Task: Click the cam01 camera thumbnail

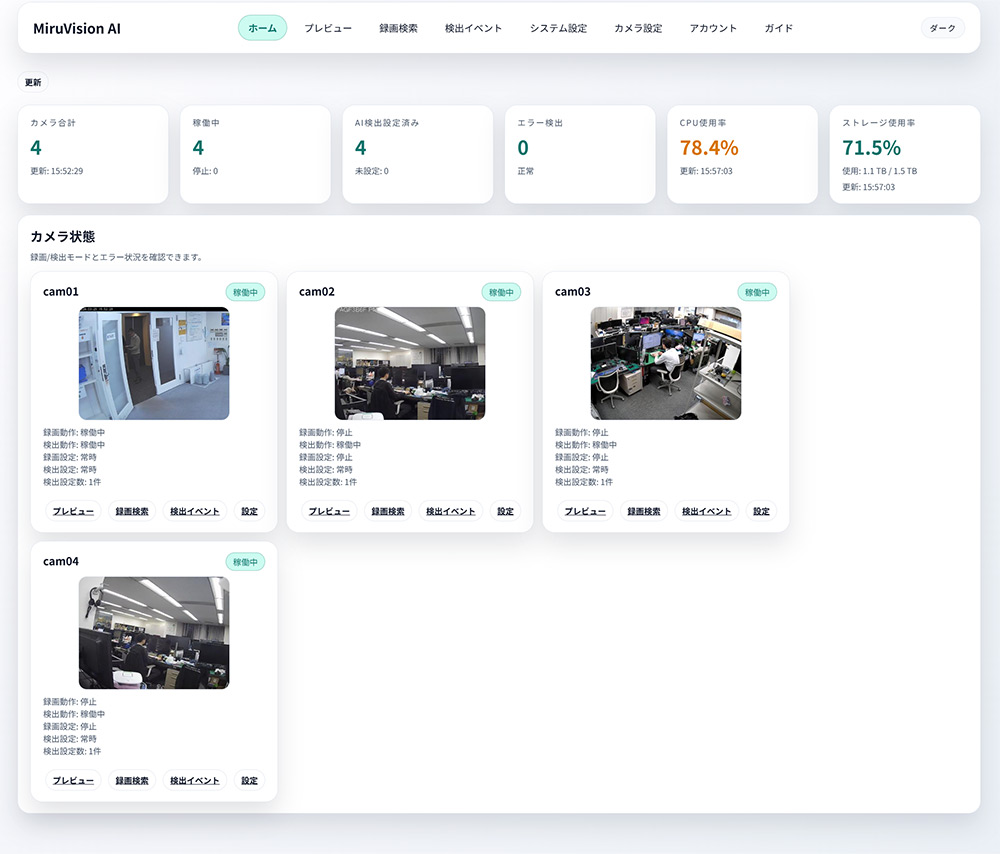Action: tap(154, 363)
